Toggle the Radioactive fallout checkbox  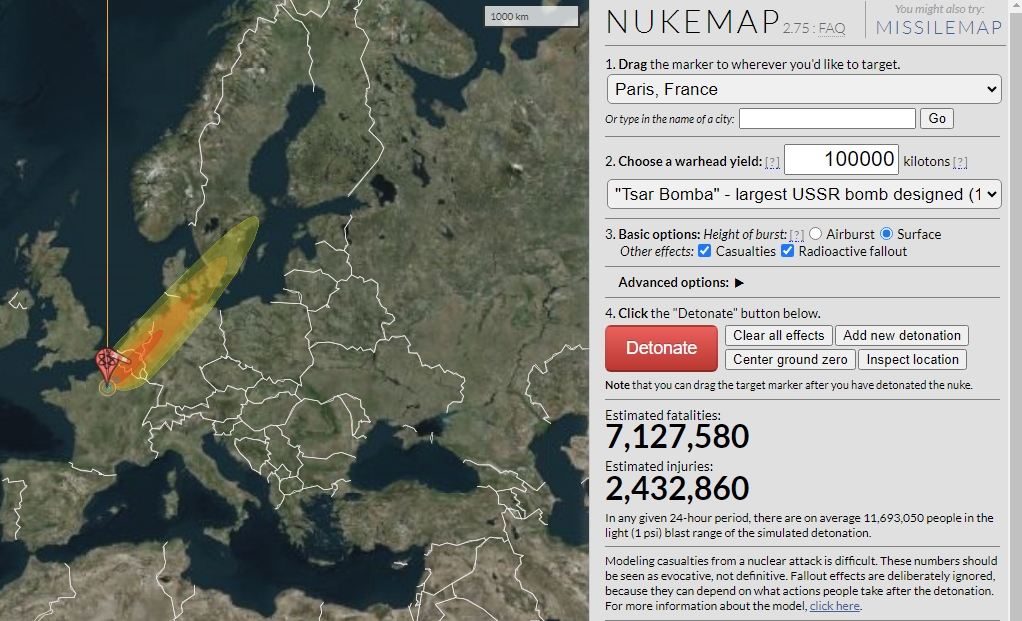pyautogui.click(x=787, y=251)
